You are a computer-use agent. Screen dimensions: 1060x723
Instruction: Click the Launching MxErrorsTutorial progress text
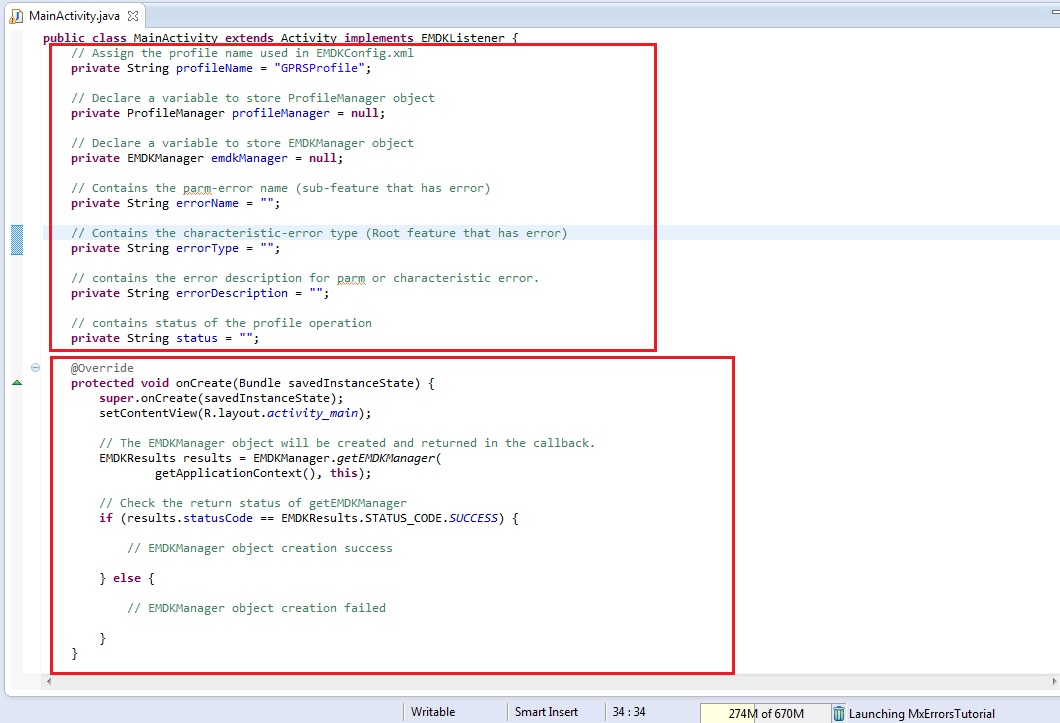pyautogui.click(x=921, y=713)
